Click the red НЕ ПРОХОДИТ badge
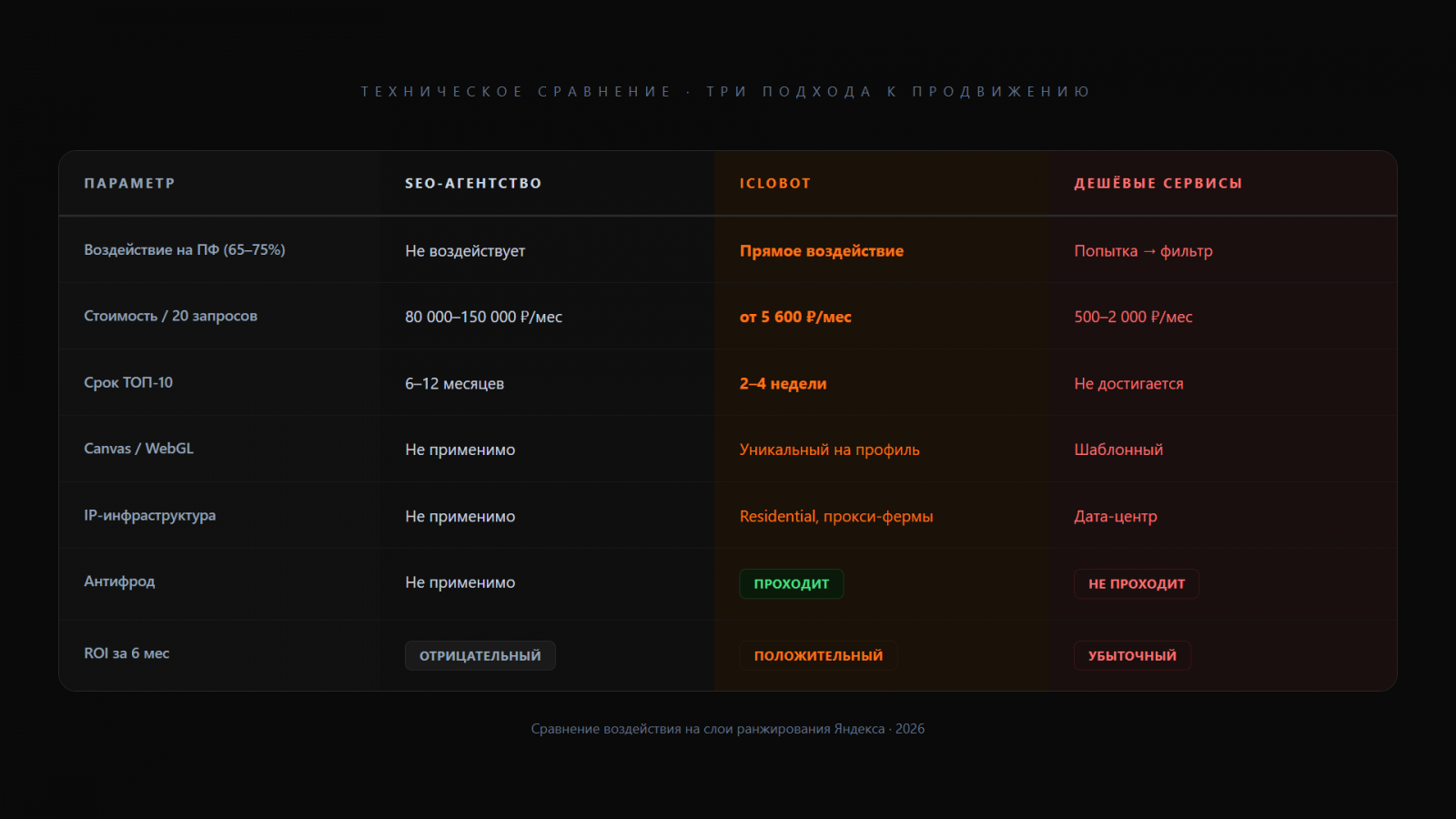Viewport: 1456px width, 819px height. tap(1137, 584)
